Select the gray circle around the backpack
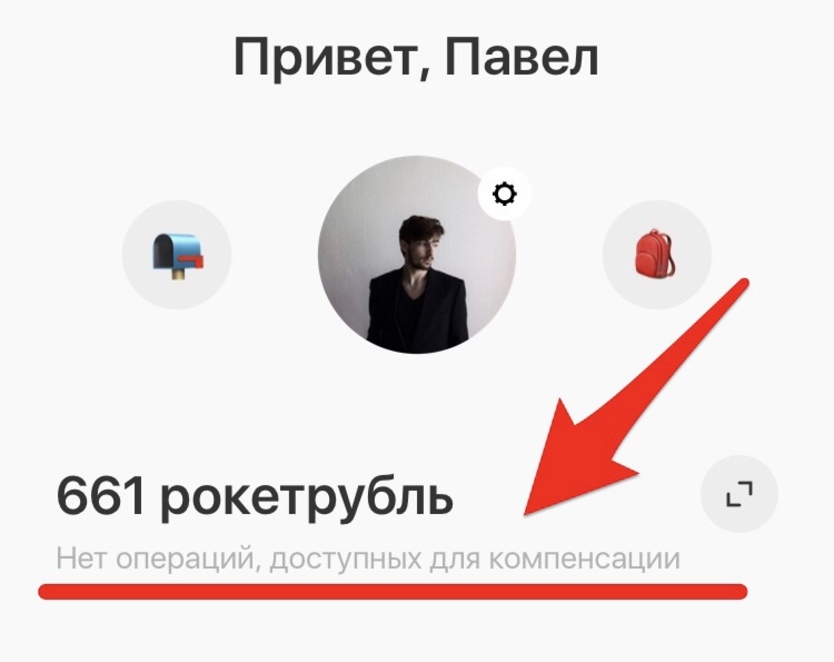 (x=657, y=255)
